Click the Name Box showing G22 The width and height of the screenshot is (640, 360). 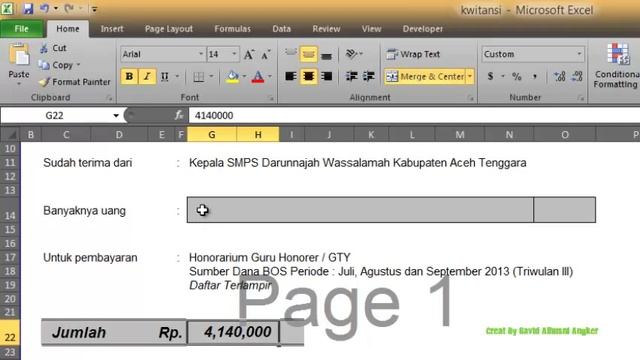tap(55, 116)
